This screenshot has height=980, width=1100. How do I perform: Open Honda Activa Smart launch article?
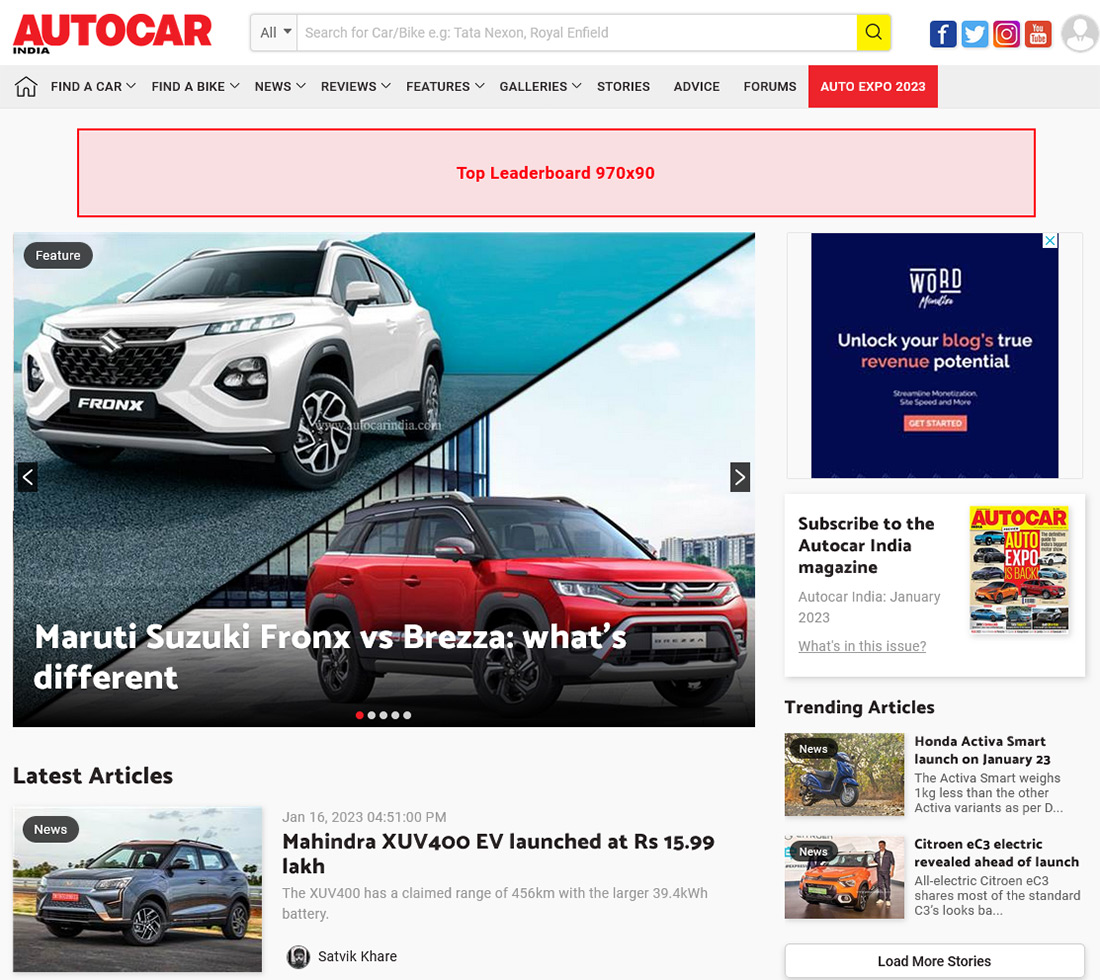tap(982, 750)
